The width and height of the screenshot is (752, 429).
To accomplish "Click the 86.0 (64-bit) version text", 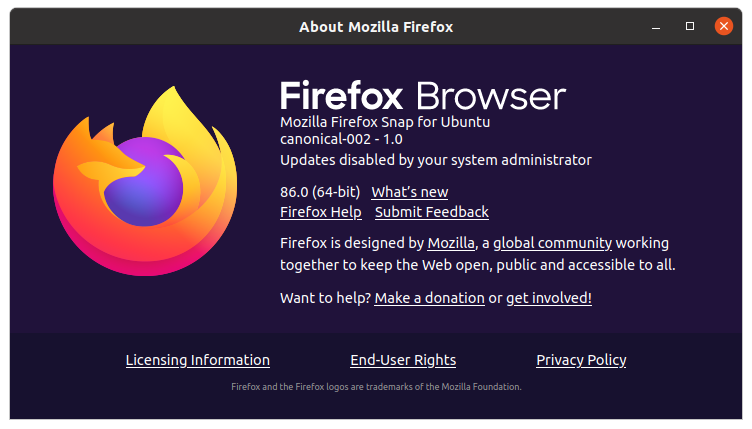I will [x=320, y=192].
